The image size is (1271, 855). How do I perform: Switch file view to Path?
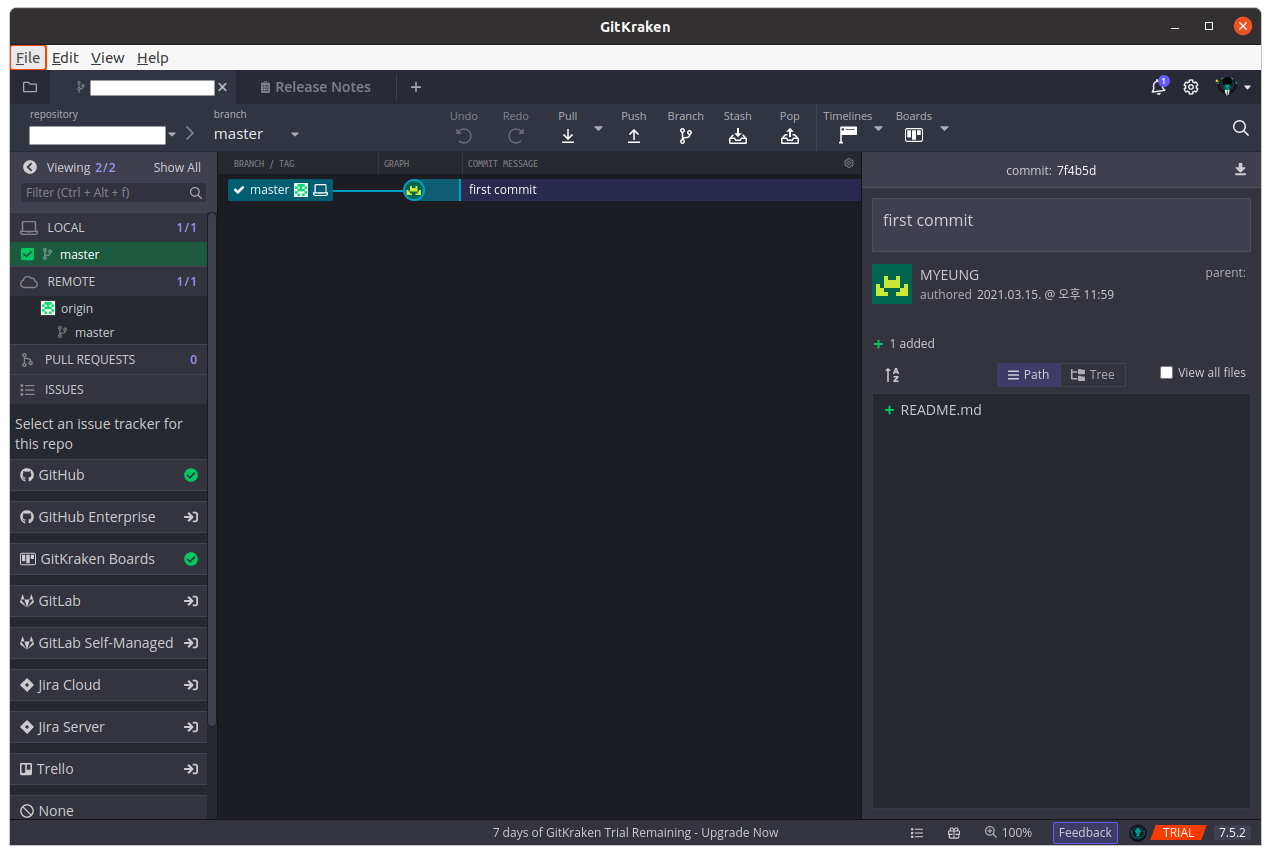pyautogui.click(x=1029, y=375)
